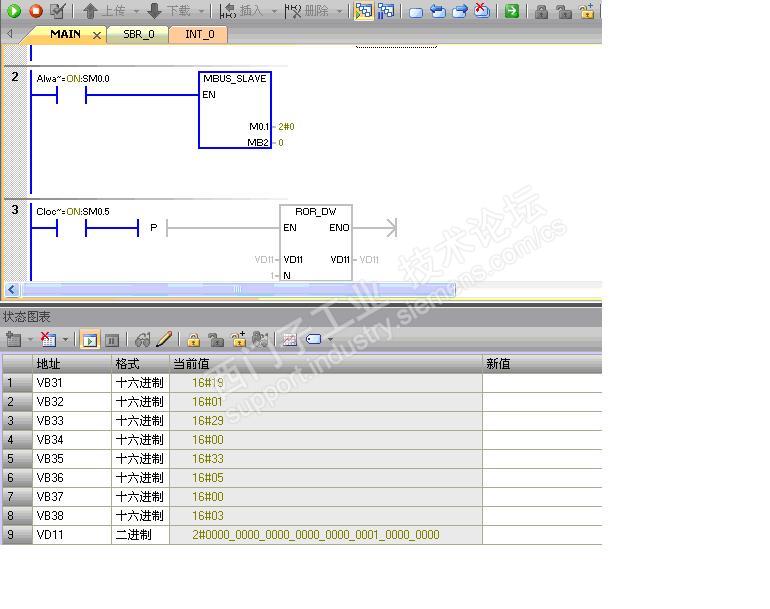Open the tag icon dropdown arrow
Viewport: 770px width, 609px height.
tap(330, 339)
